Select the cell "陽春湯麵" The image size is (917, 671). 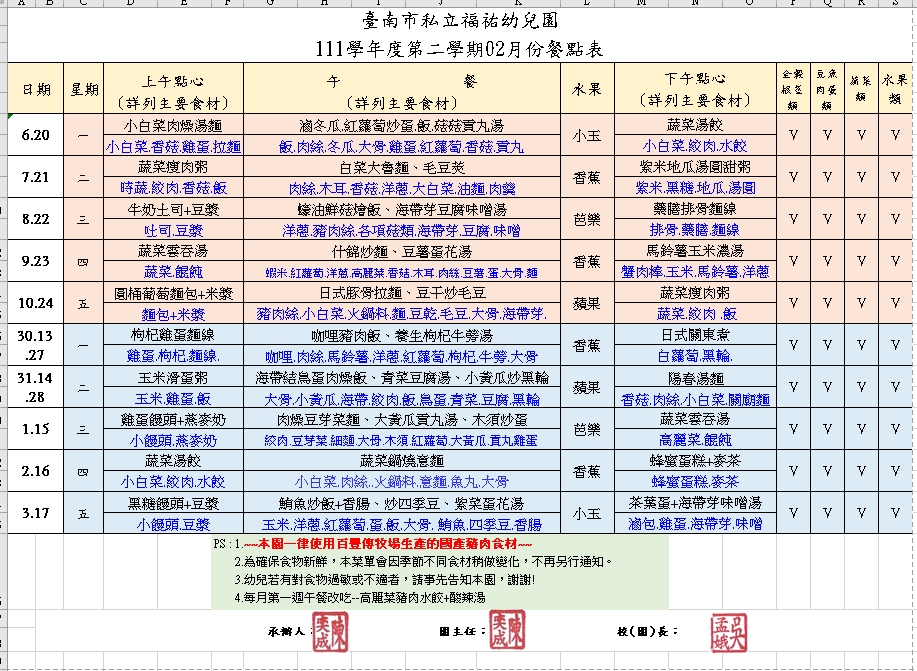coord(695,377)
